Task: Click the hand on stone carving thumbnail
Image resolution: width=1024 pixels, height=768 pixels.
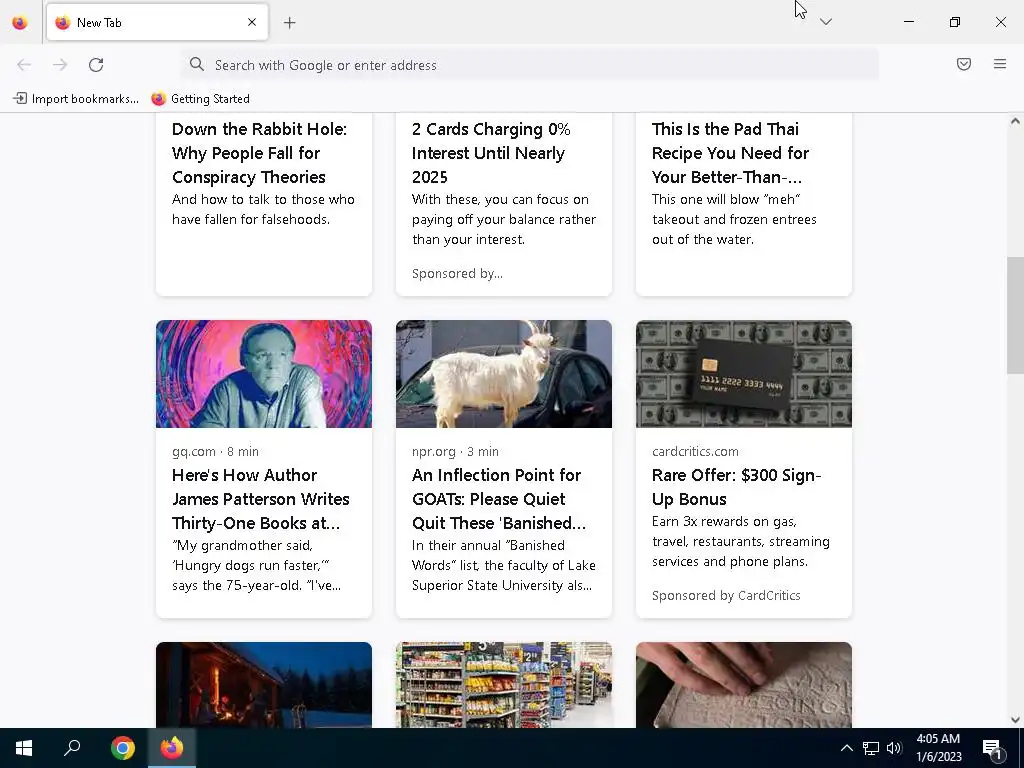Action: (x=744, y=685)
